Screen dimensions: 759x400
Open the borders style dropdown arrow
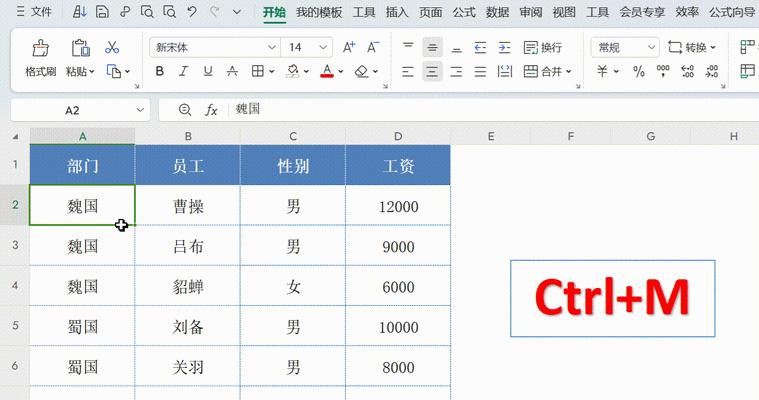[x=272, y=72]
